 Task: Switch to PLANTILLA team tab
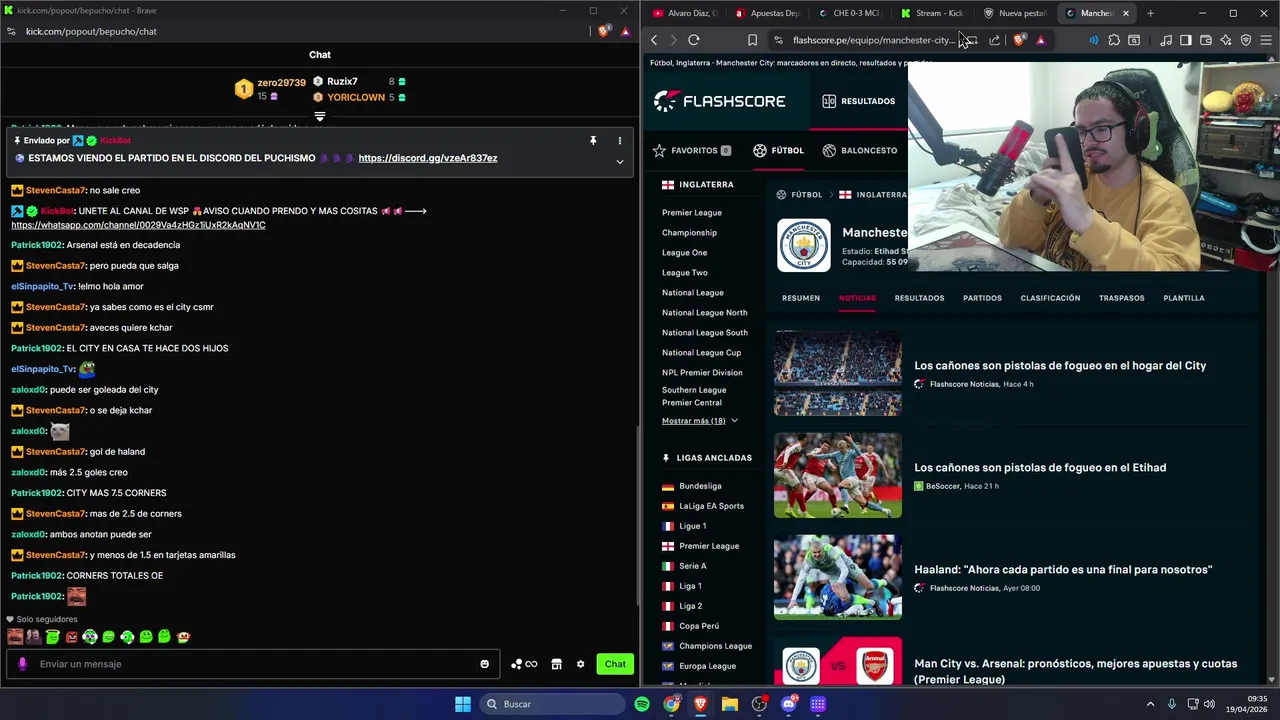1184,298
